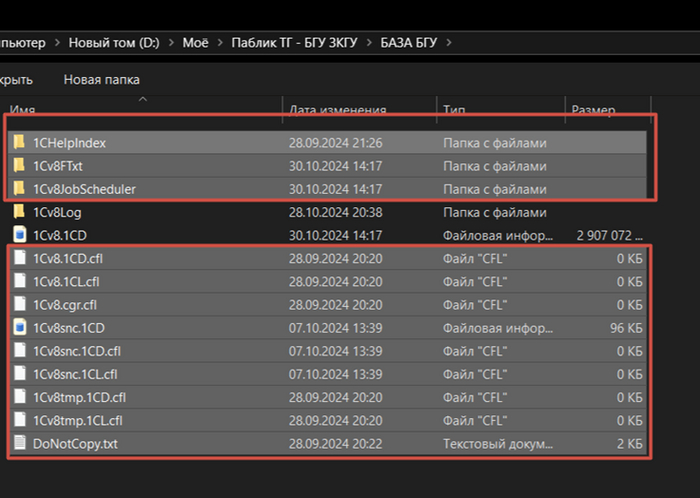The height and width of the screenshot is (498, 700).
Task: Click the 2 КБ size of DoNotCopy.txt
Action: pyautogui.click(x=629, y=444)
